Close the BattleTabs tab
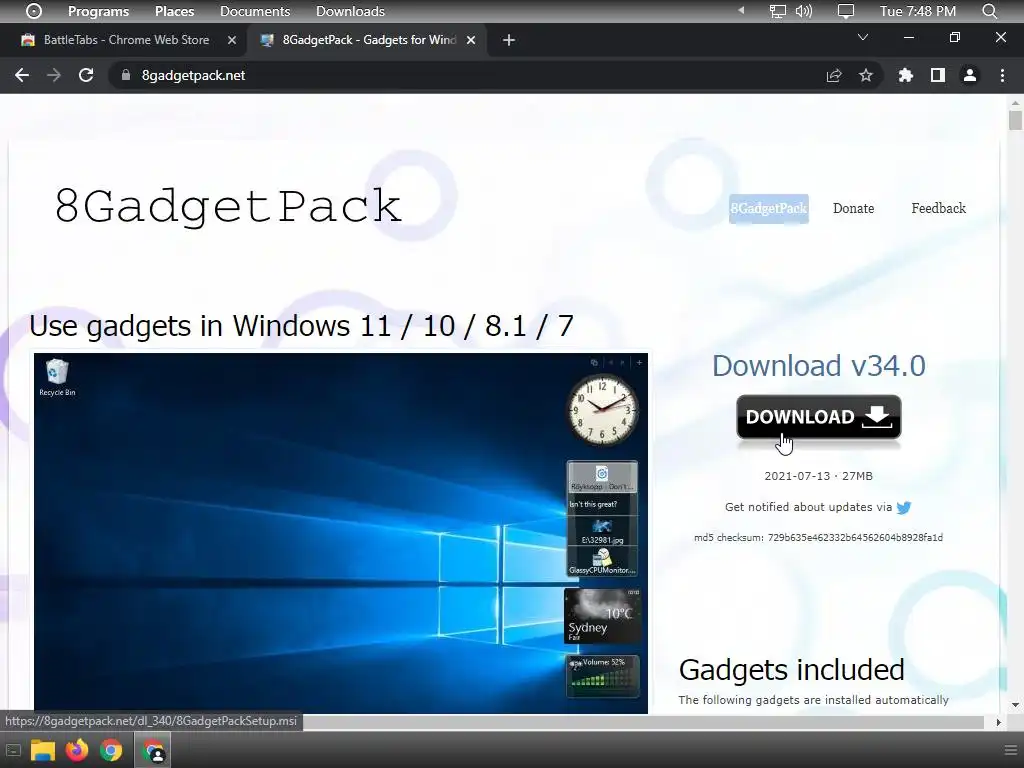Image resolution: width=1024 pixels, height=768 pixels. coord(232,40)
